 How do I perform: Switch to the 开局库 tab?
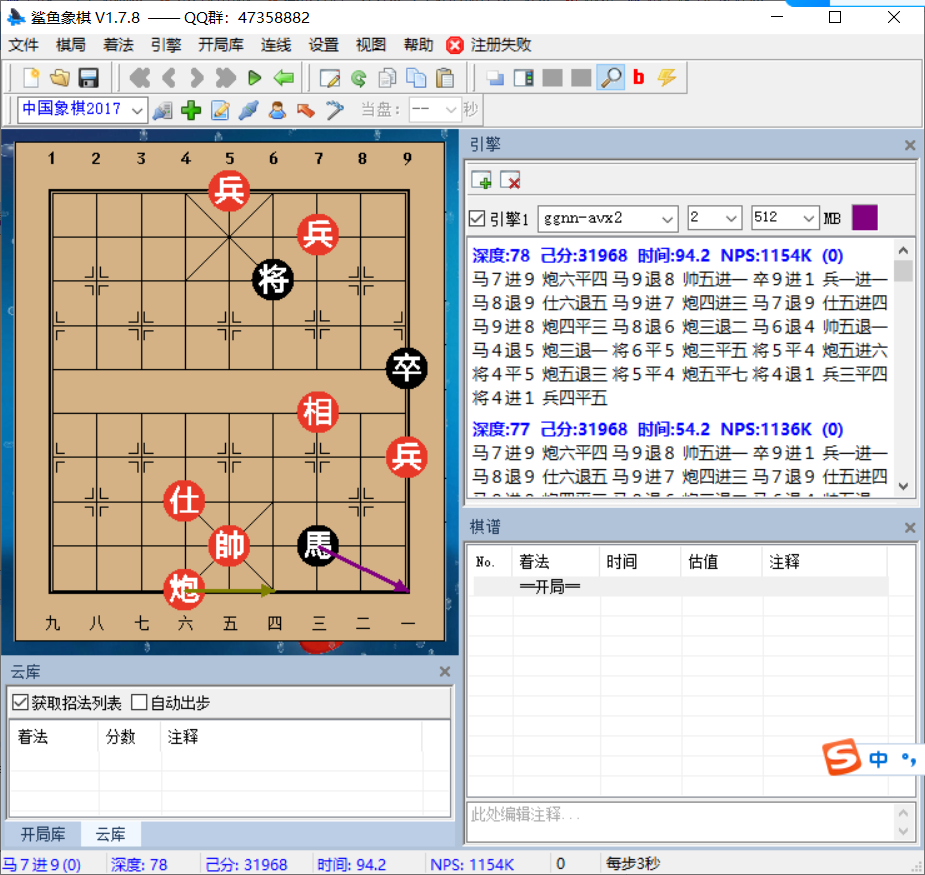(43, 834)
